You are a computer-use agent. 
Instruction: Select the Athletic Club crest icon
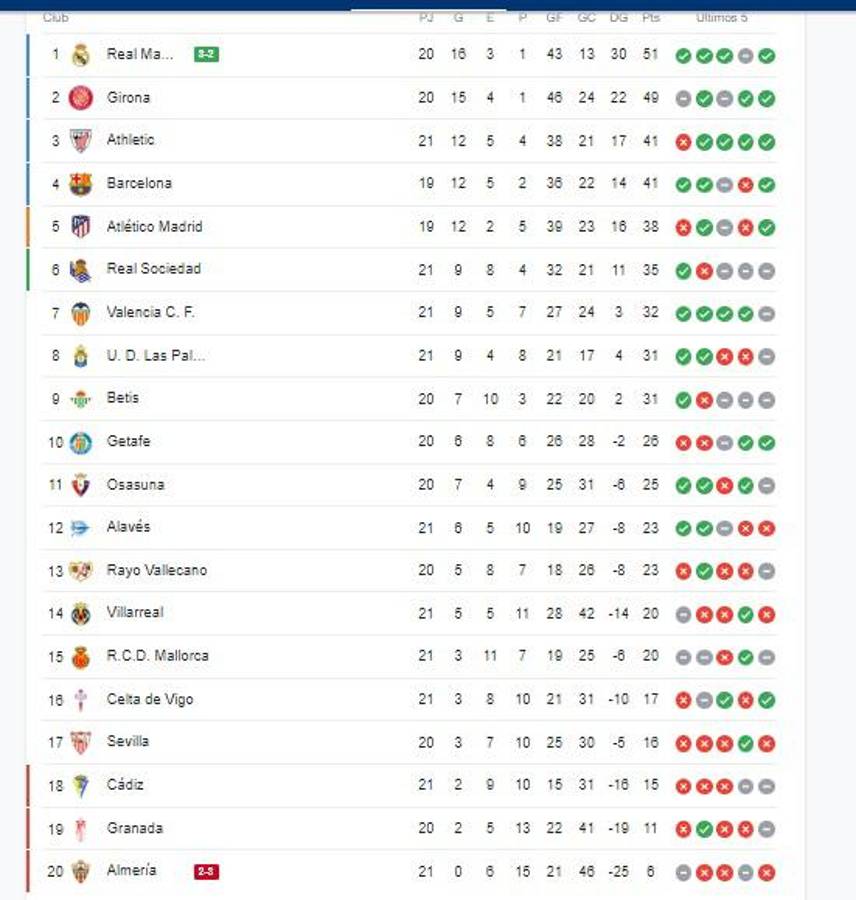click(x=80, y=140)
